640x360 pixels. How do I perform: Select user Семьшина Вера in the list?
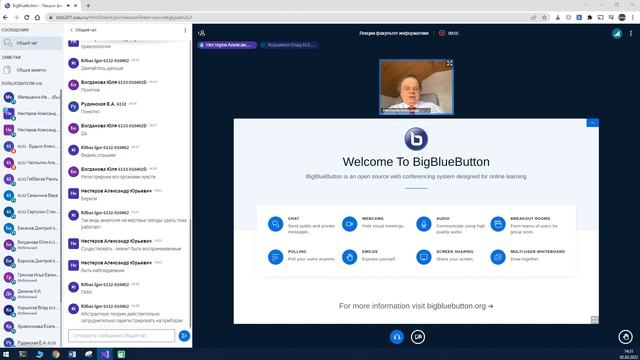click(31, 195)
